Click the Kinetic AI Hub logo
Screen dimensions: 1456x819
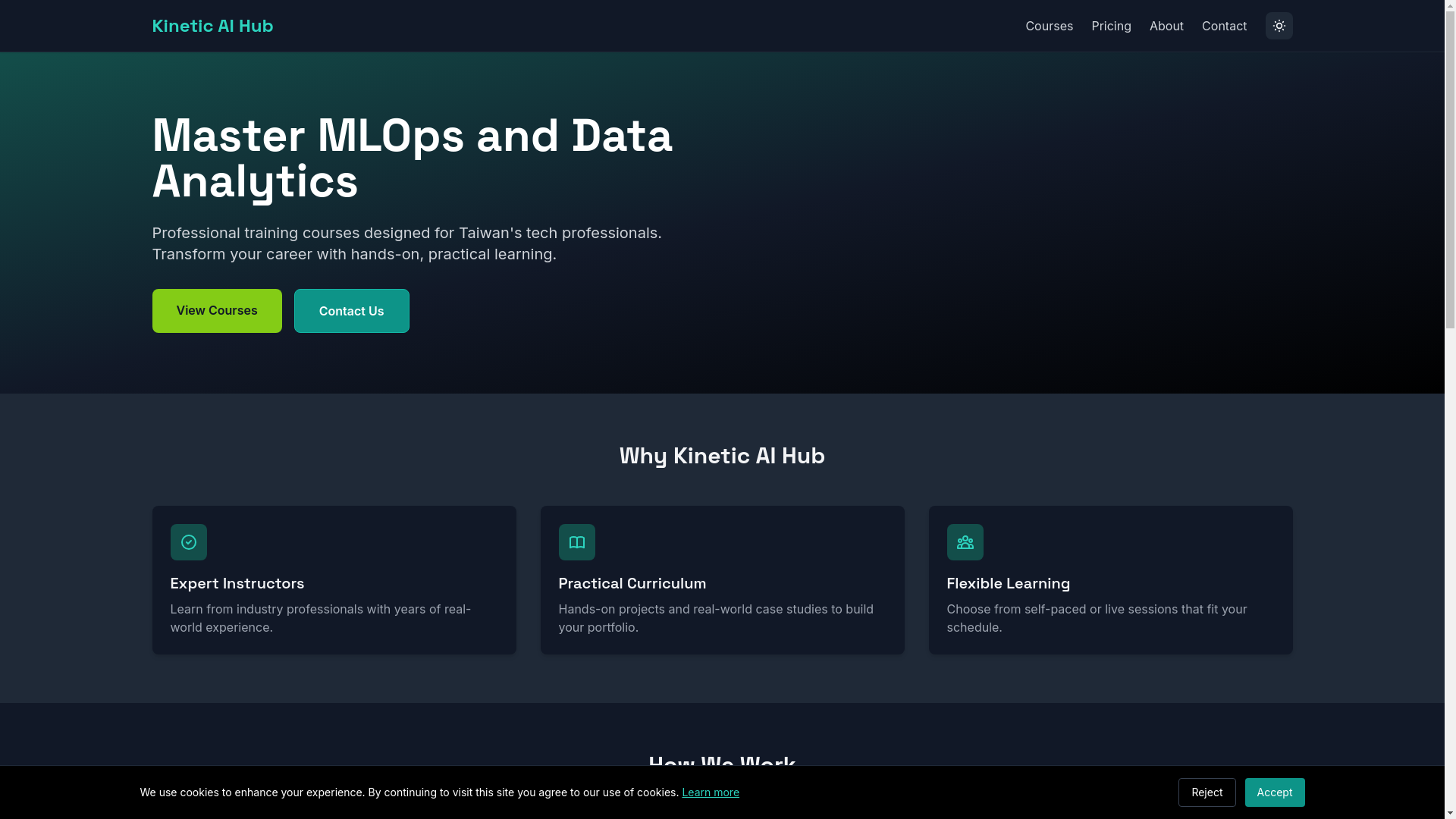[212, 26]
